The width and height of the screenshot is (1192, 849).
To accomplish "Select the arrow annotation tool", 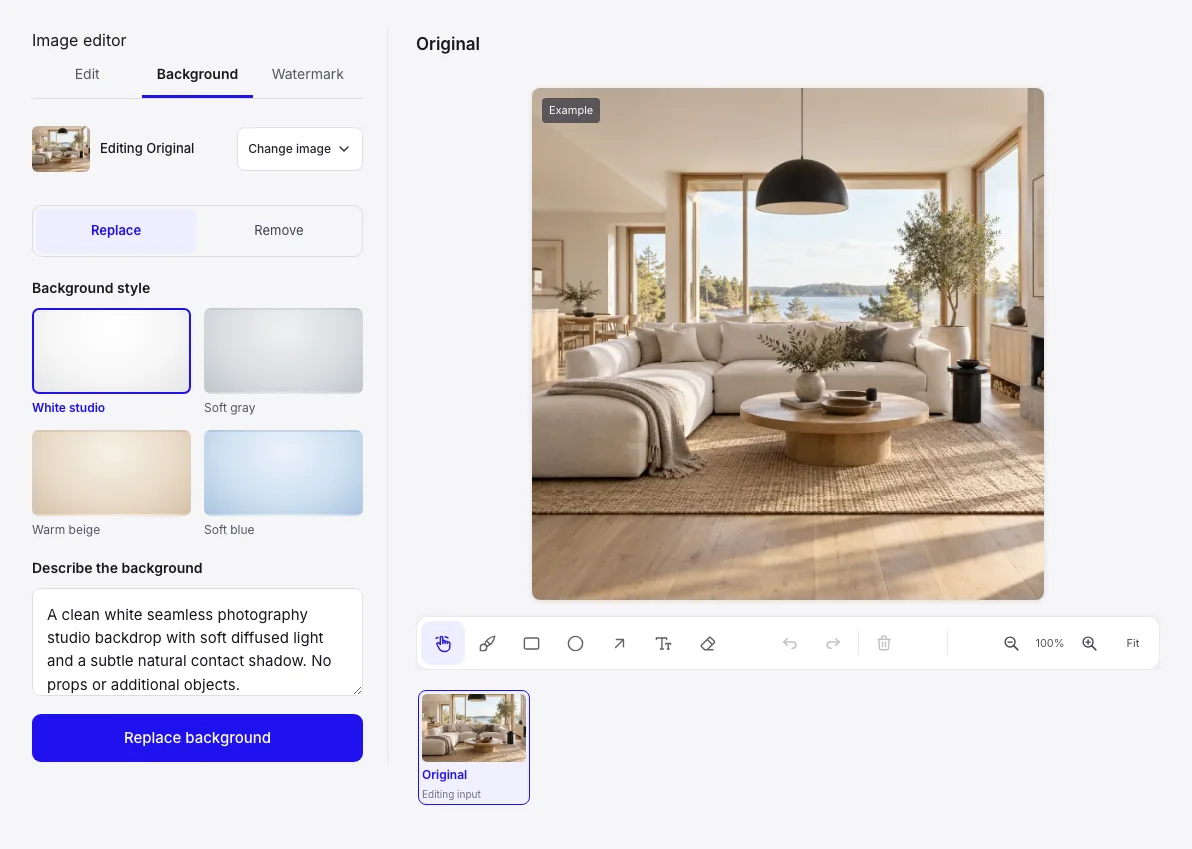I will 620,644.
